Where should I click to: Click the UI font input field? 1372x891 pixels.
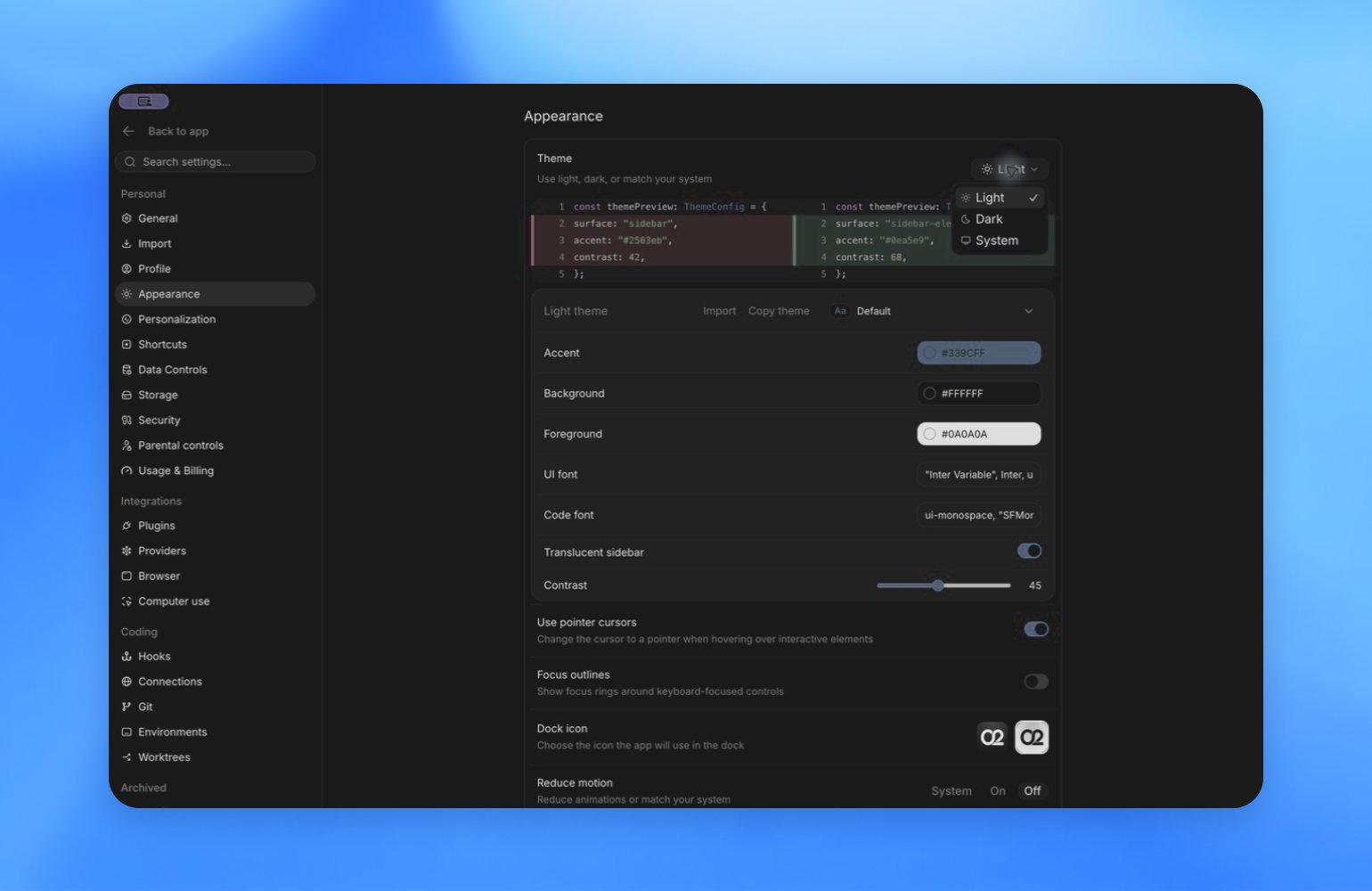click(x=978, y=475)
